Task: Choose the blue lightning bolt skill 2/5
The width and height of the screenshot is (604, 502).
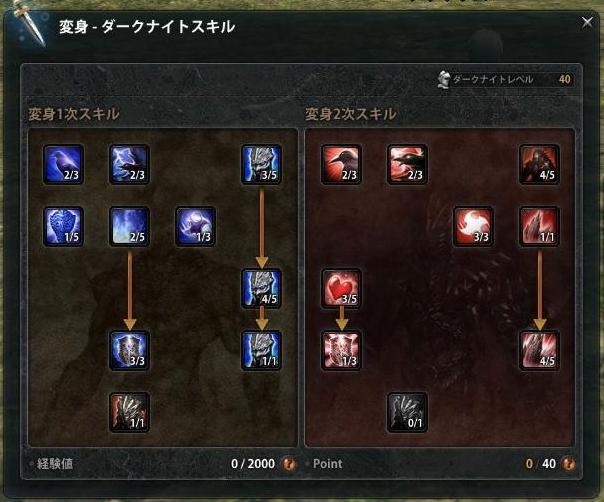Action: (129, 226)
